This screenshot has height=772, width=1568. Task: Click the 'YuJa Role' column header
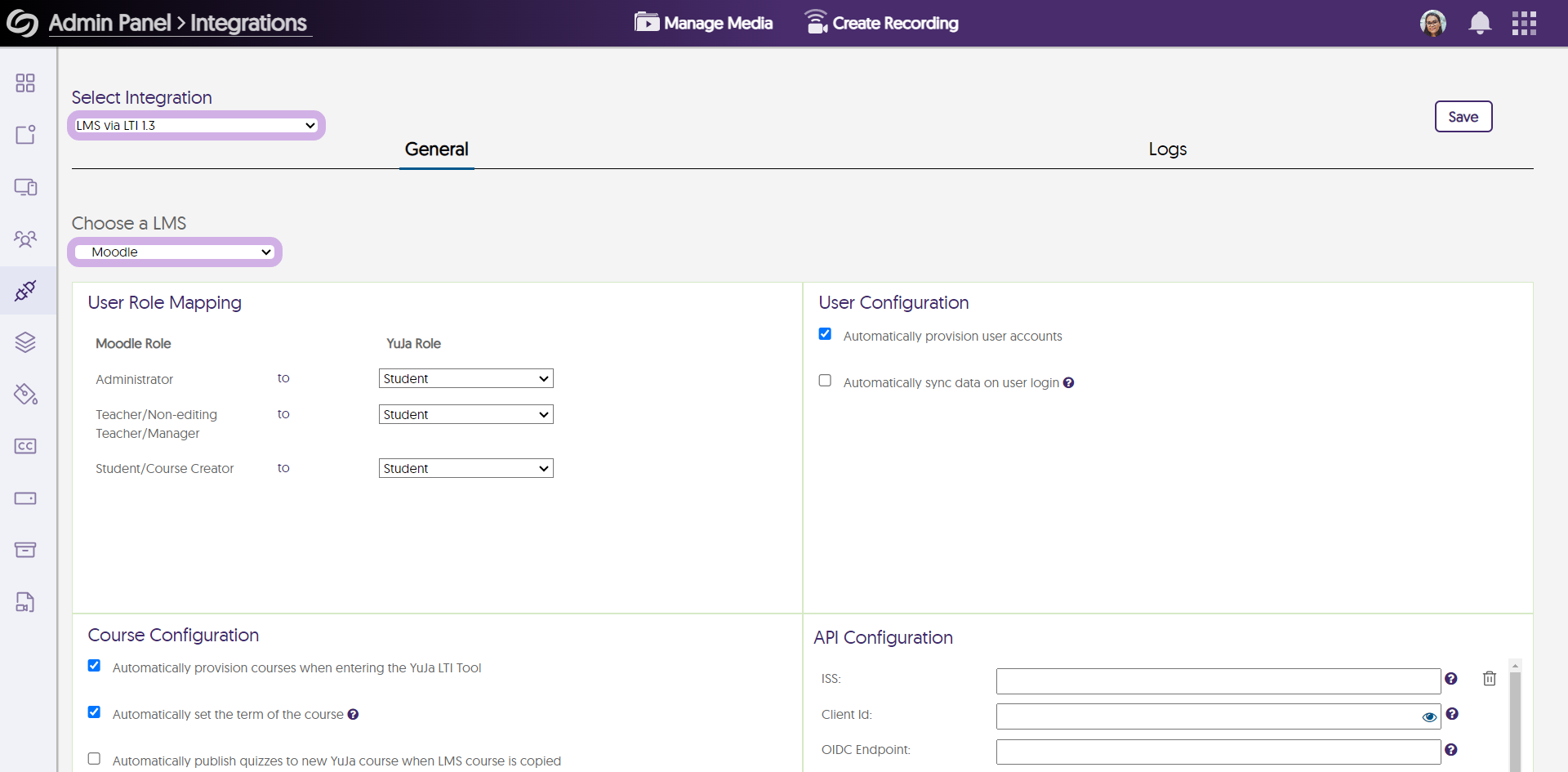point(414,344)
